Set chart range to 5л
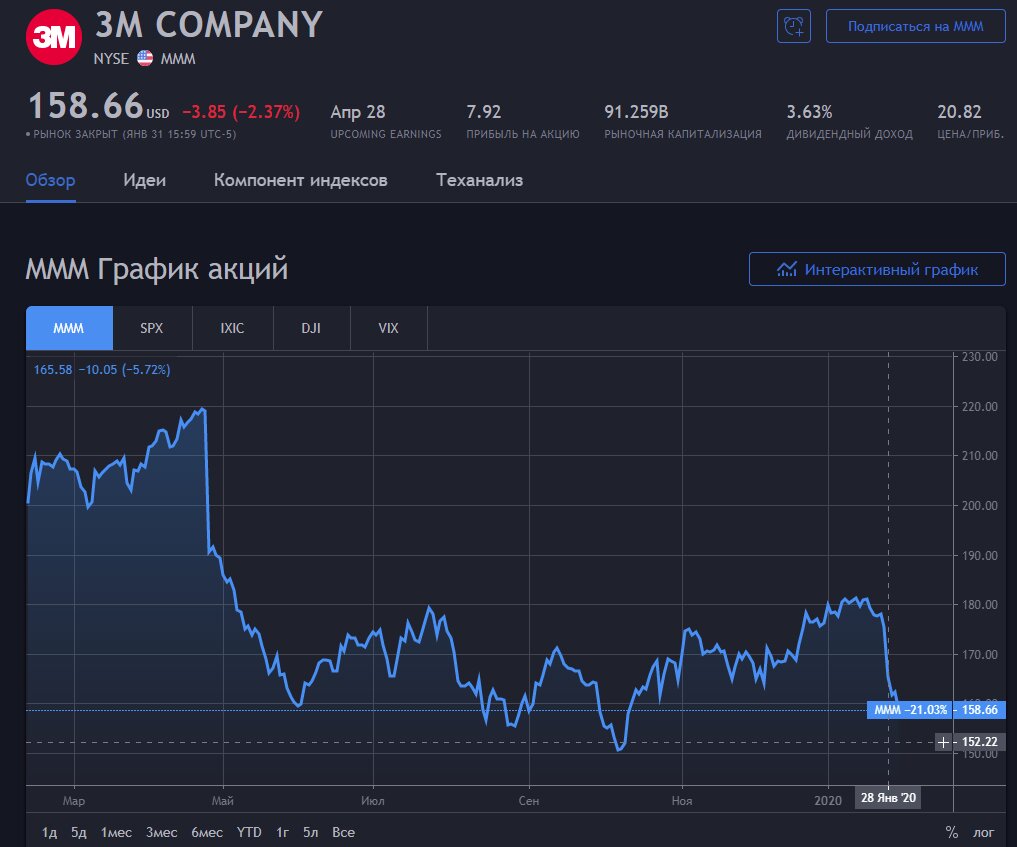 311,832
